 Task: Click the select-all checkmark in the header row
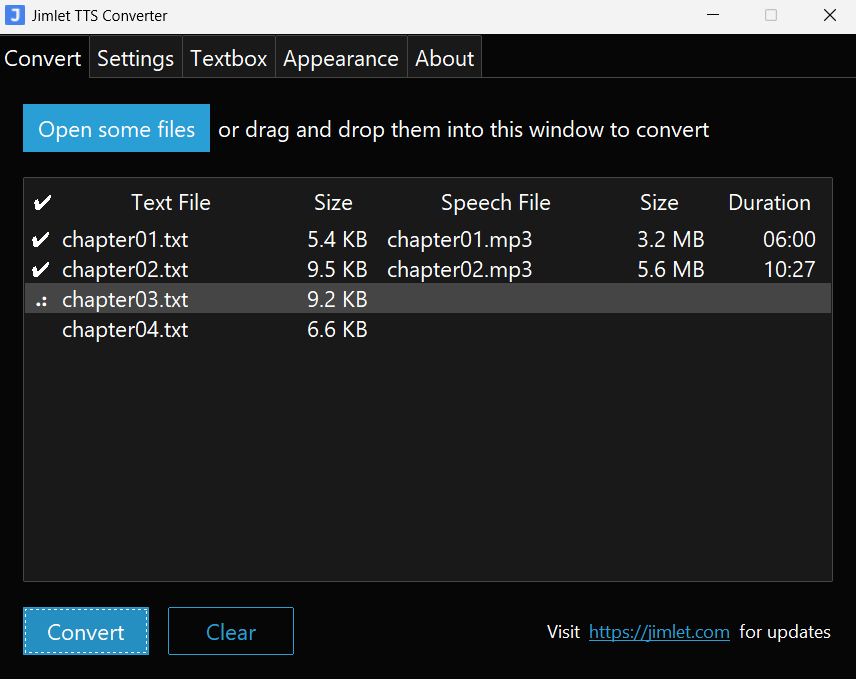coord(40,202)
